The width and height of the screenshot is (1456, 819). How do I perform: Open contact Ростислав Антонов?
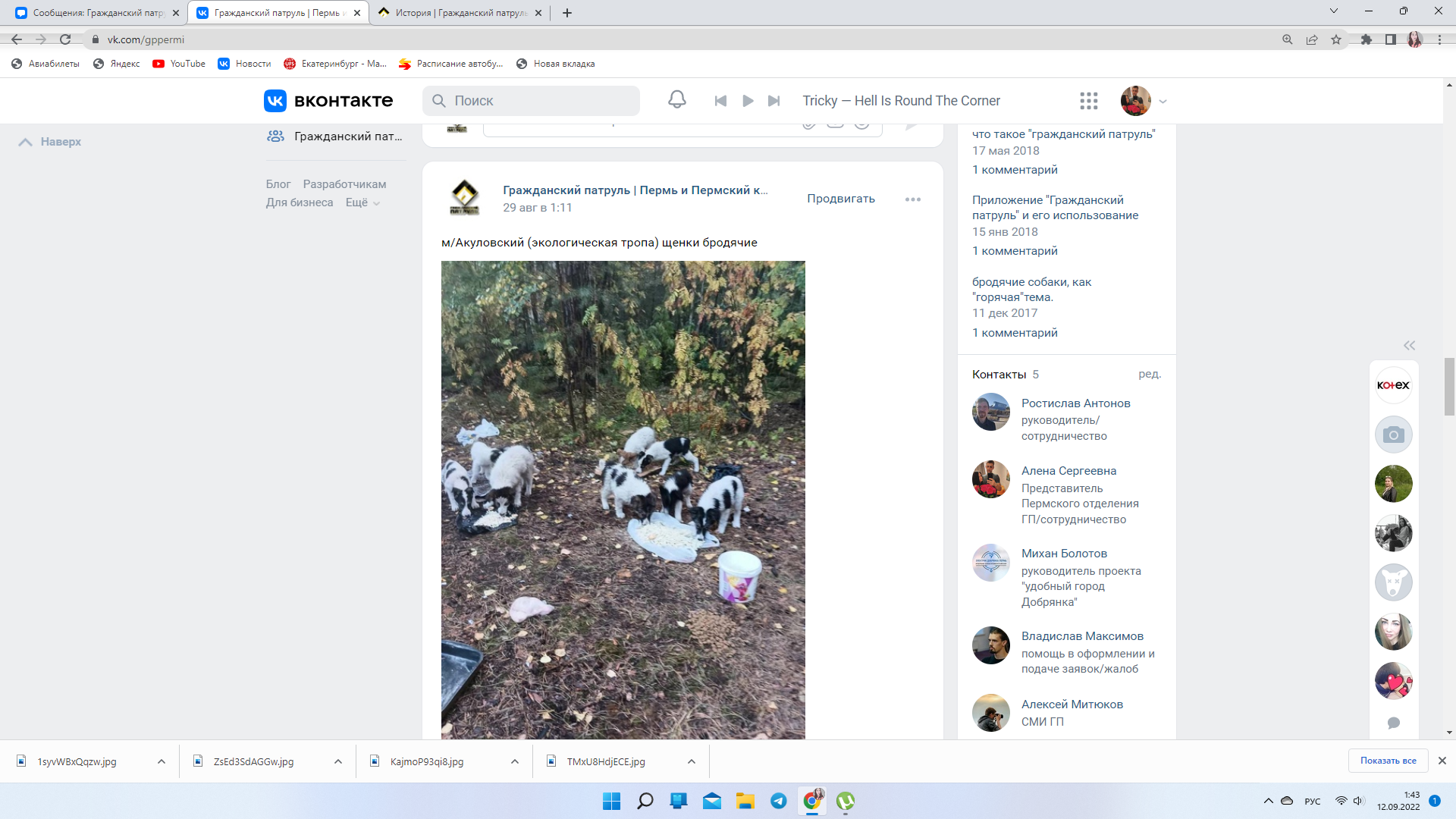tap(1075, 403)
